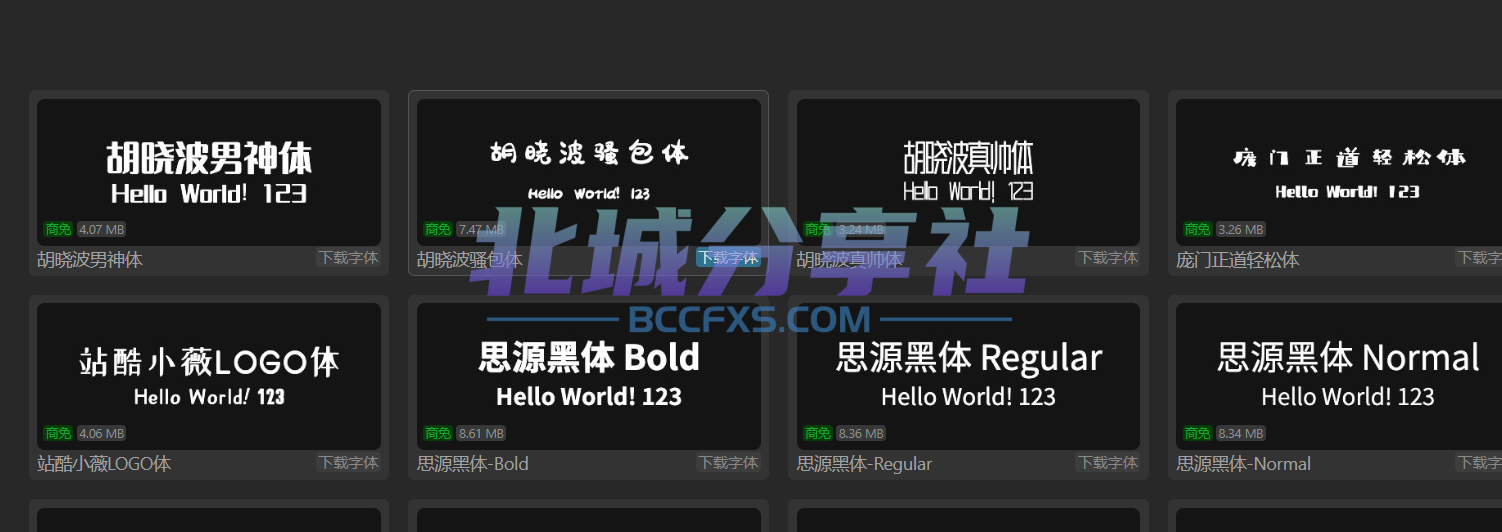Select the 思源黑体-Bold name label

pos(473,464)
